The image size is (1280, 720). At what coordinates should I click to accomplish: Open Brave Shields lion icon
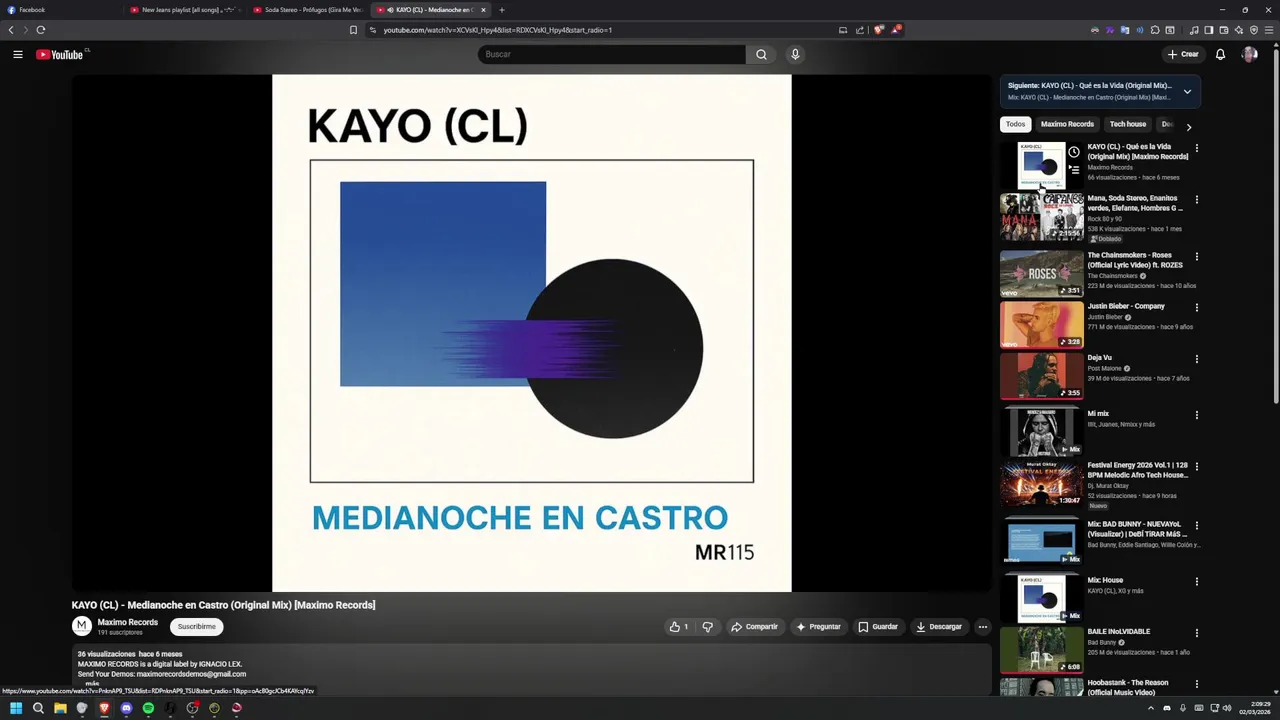point(879,30)
